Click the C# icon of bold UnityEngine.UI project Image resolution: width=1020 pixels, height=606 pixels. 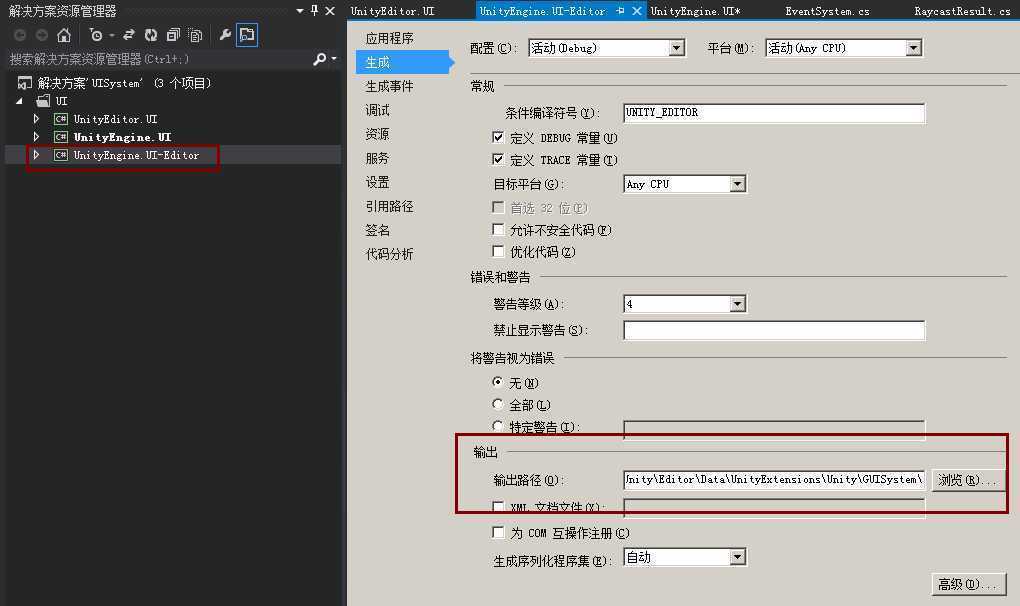pyautogui.click(x=61, y=137)
